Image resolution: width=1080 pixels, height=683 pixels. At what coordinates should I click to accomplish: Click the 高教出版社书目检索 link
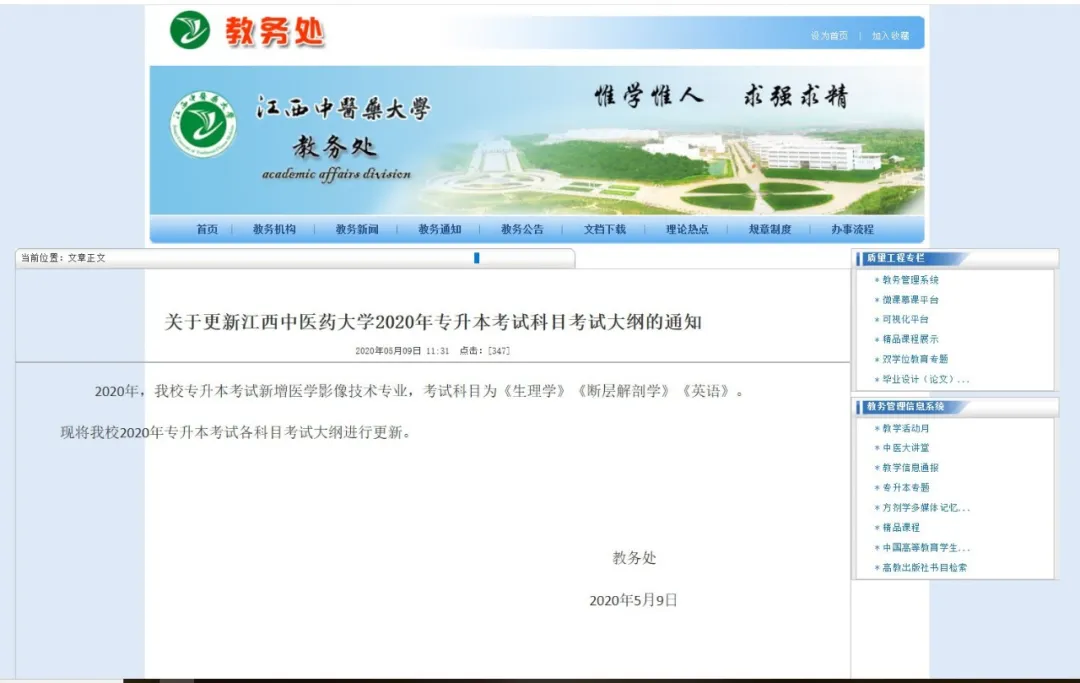pos(925,566)
